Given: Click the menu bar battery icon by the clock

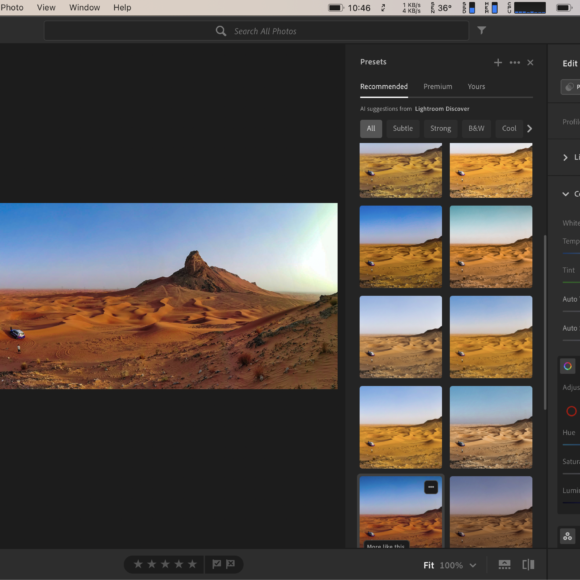Looking at the screenshot, I should 336,7.
